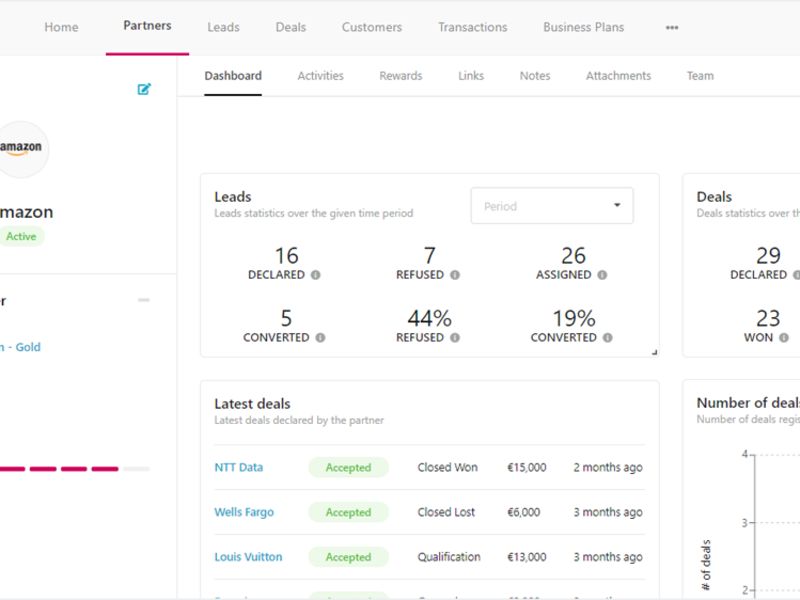The image size is (800, 600).
Task: Switch to the Notes tab
Action: pos(535,76)
